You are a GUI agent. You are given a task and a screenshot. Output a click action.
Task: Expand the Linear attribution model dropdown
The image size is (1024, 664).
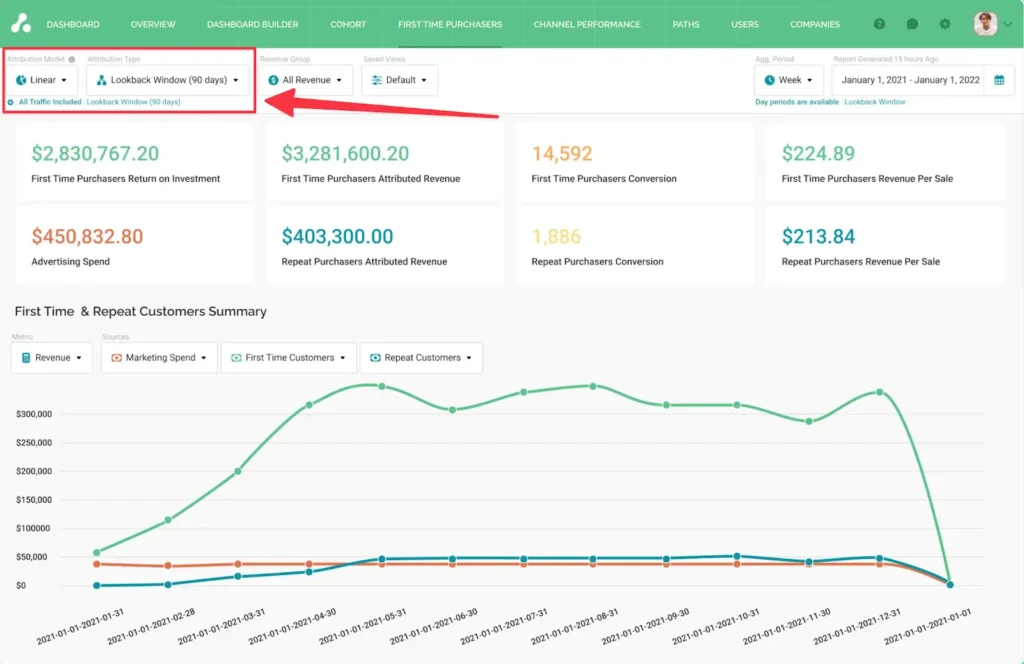[42, 80]
